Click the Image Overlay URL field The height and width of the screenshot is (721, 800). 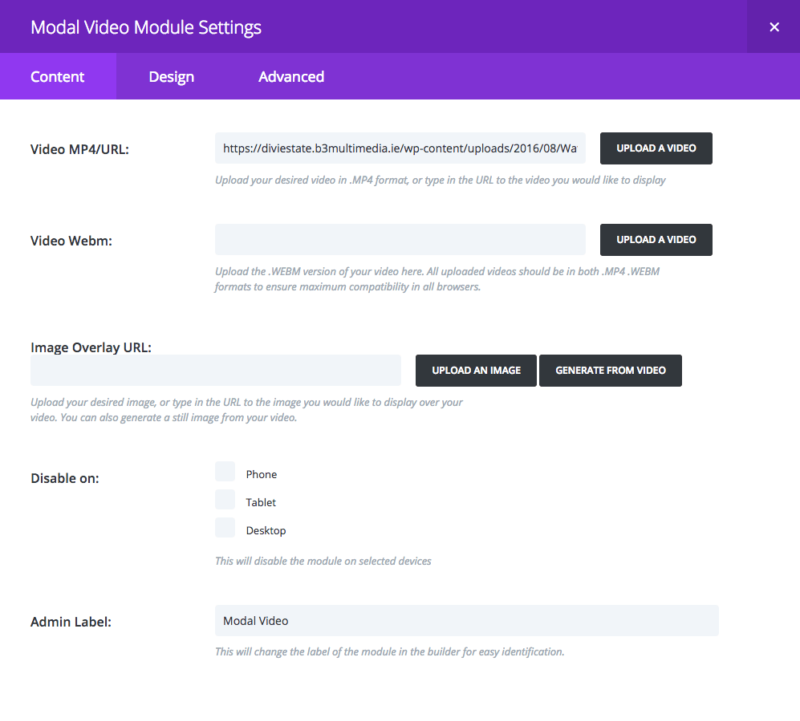(x=216, y=370)
